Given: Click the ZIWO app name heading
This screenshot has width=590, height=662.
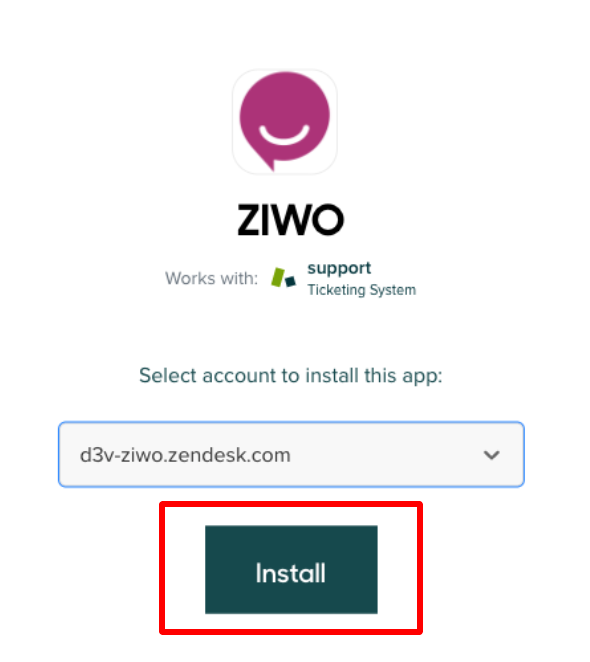Looking at the screenshot, I should pyautogui.click(x=291, y=220).
